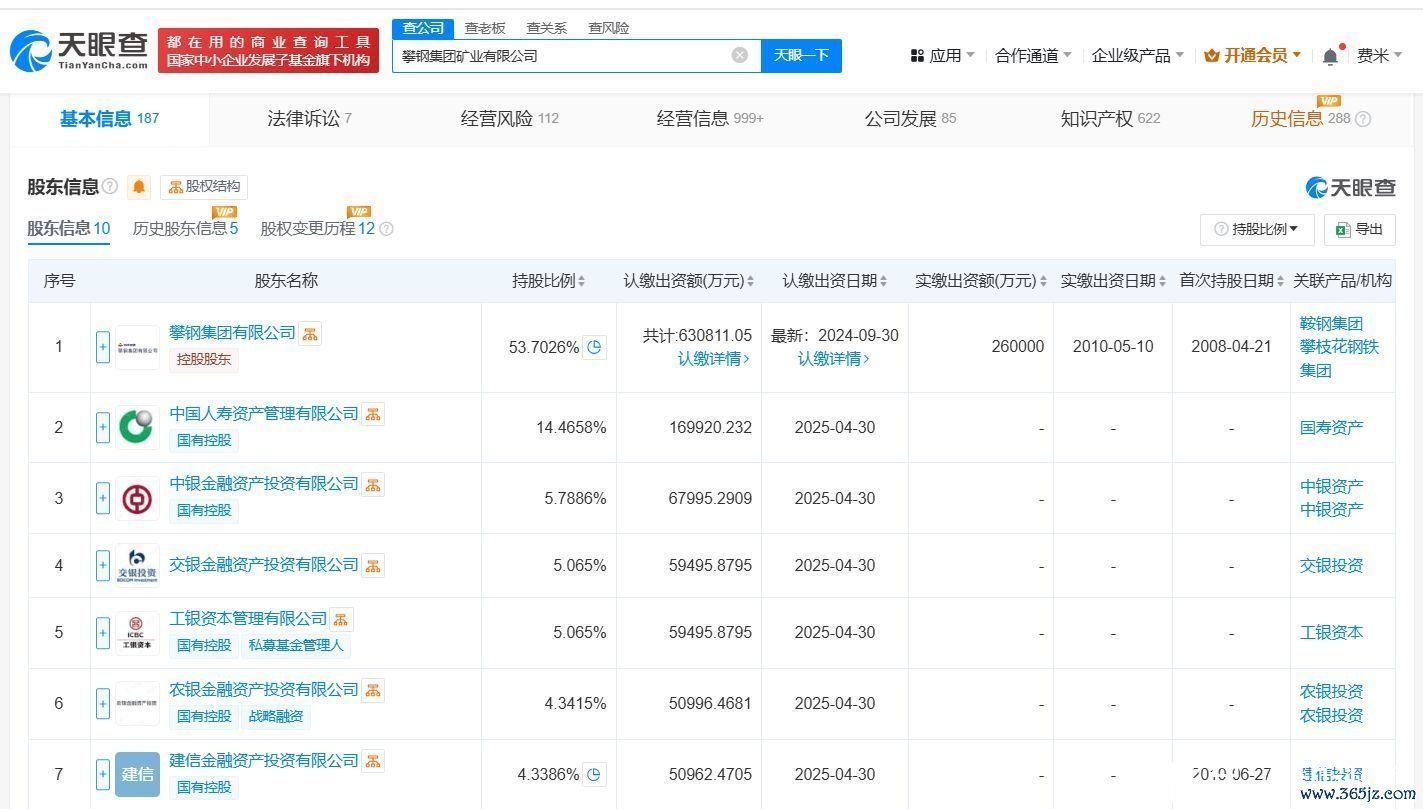Open equity structure icon for 中国人寿资产管理有限公司
Screen dimensions: 1423x809
tap(373, 414)
